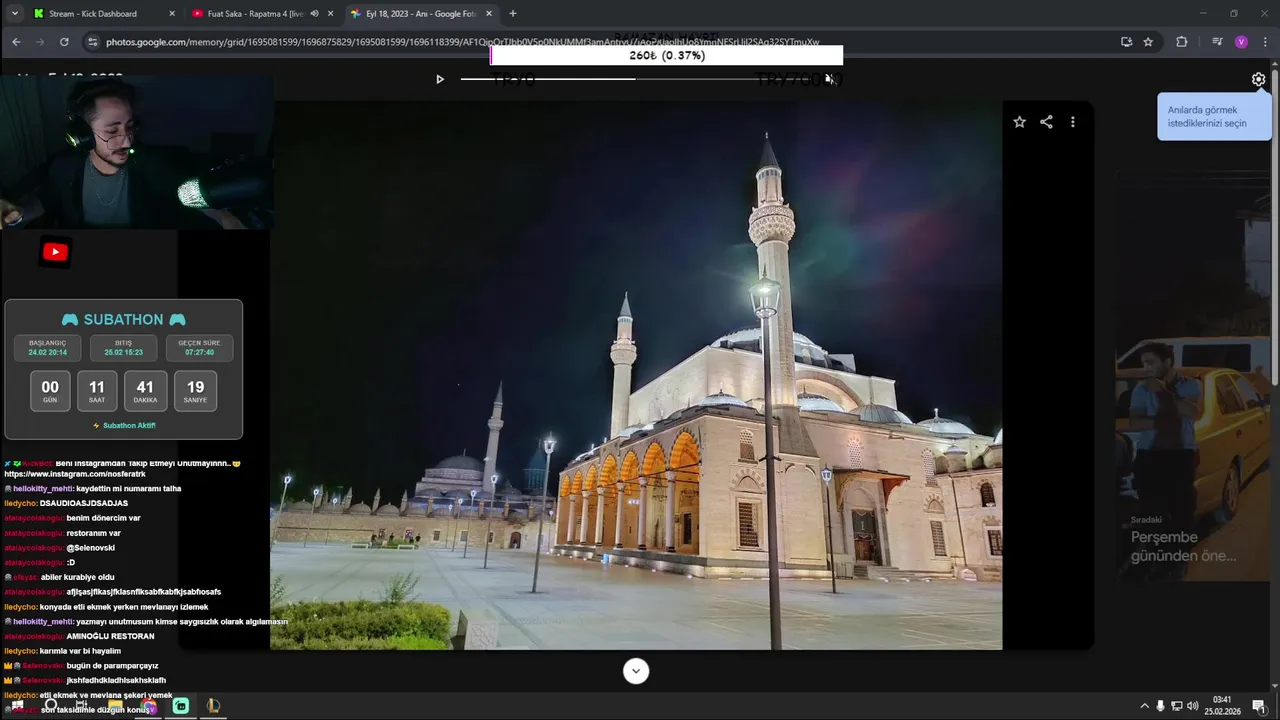The height and width of the screenshot is (720, 1280).
Task: Click the YouTube logo on the overlay
Action: [55, 253]
